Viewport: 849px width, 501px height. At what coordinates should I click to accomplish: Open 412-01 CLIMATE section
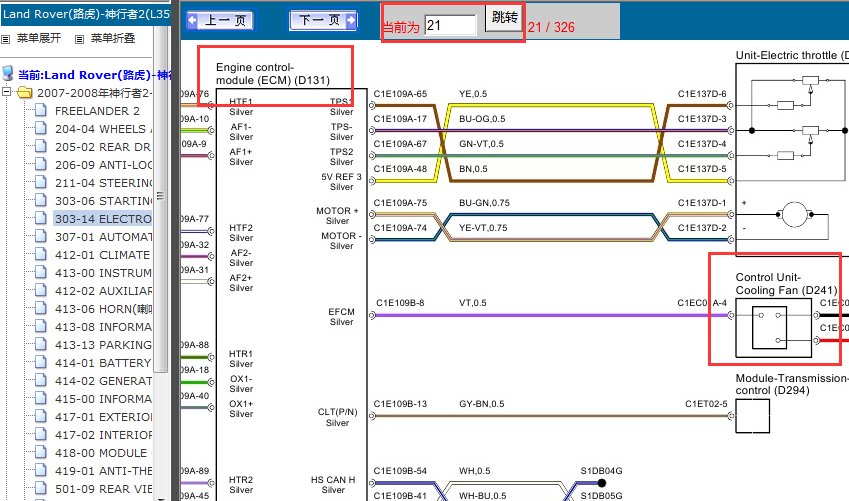click(x=102, y=255)
